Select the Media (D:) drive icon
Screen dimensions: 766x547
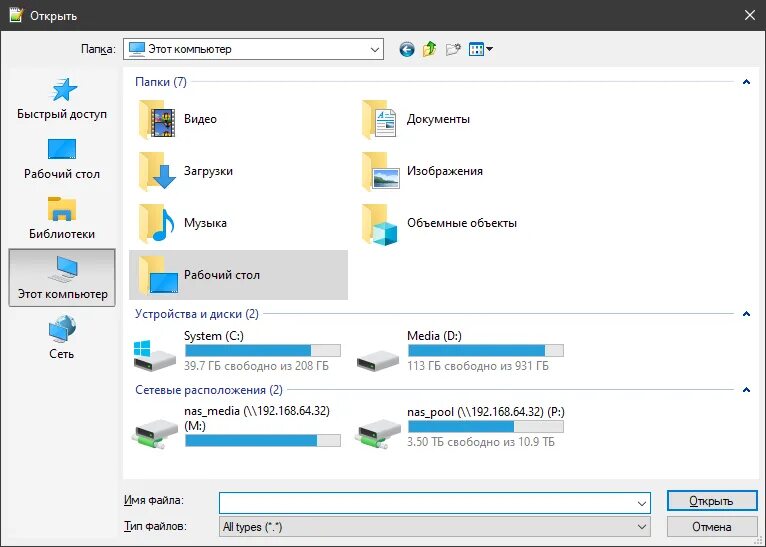click(x=378, y=360)
